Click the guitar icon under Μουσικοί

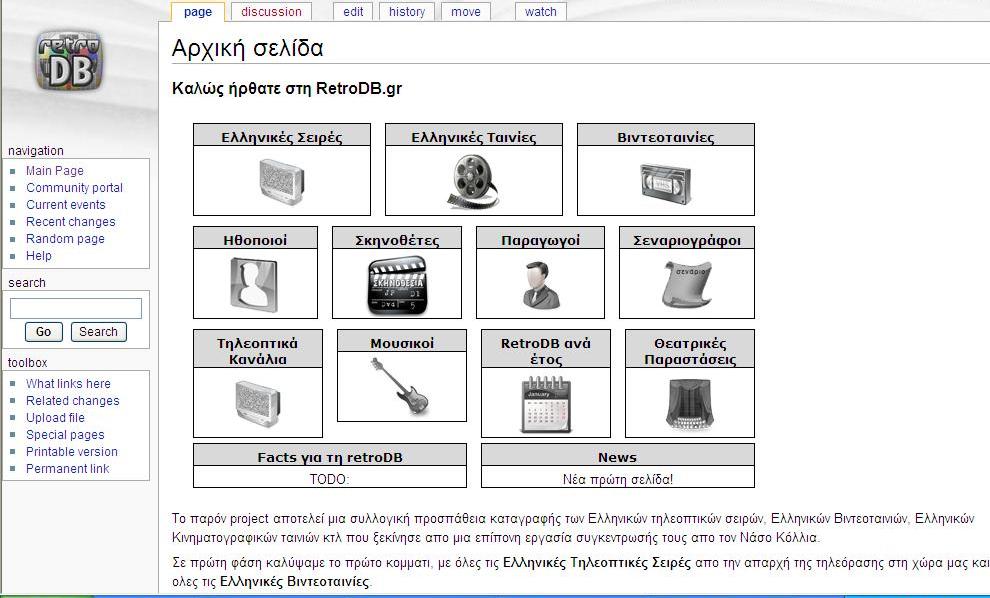coord(401,386)
